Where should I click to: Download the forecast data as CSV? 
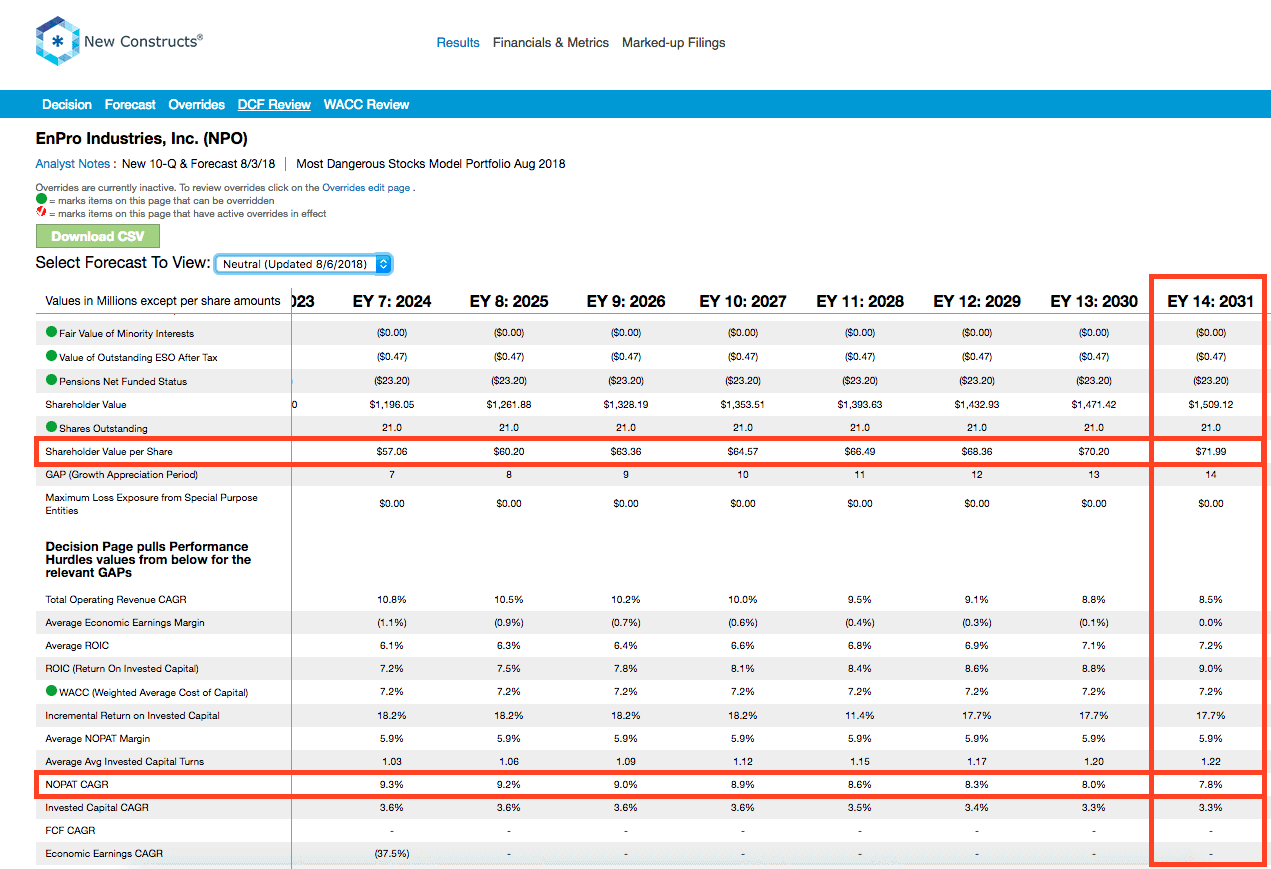click(98, 236)
